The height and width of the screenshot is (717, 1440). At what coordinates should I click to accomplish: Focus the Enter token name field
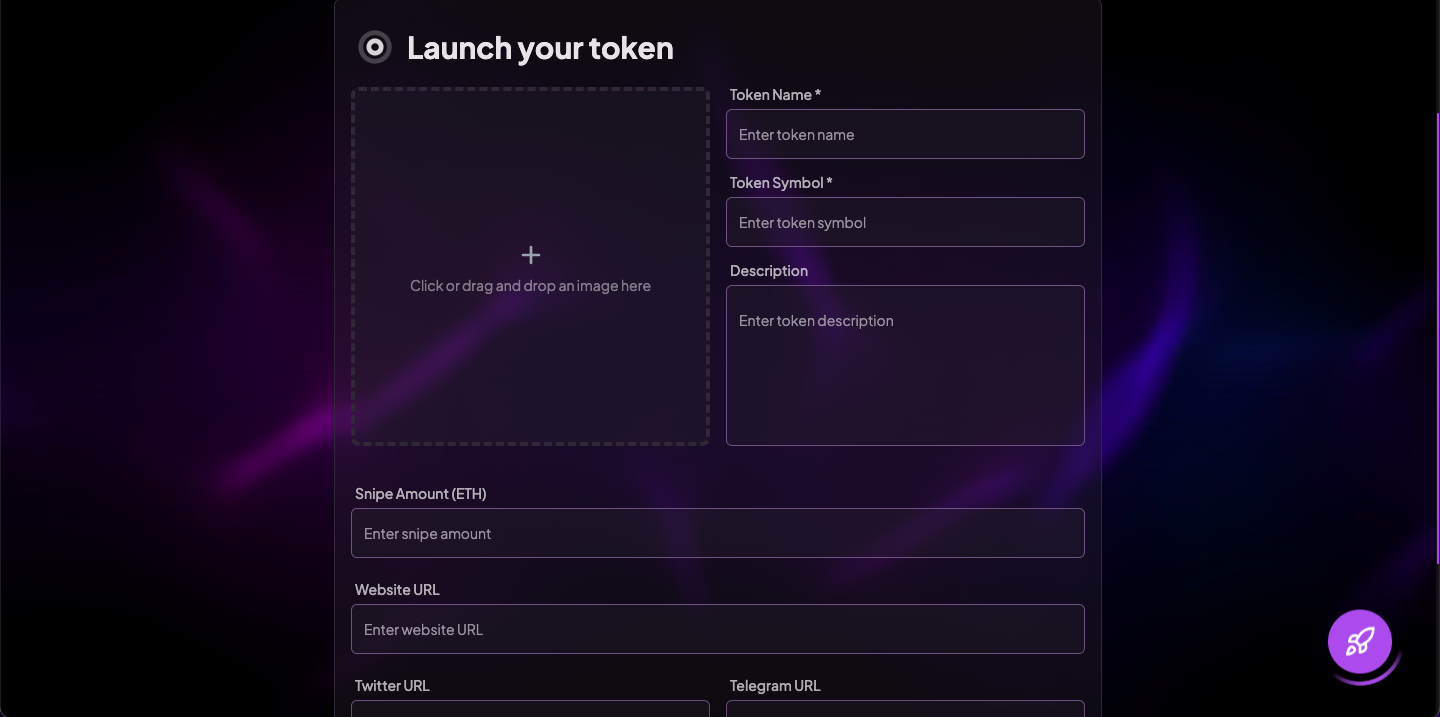[x=905, y=134]
